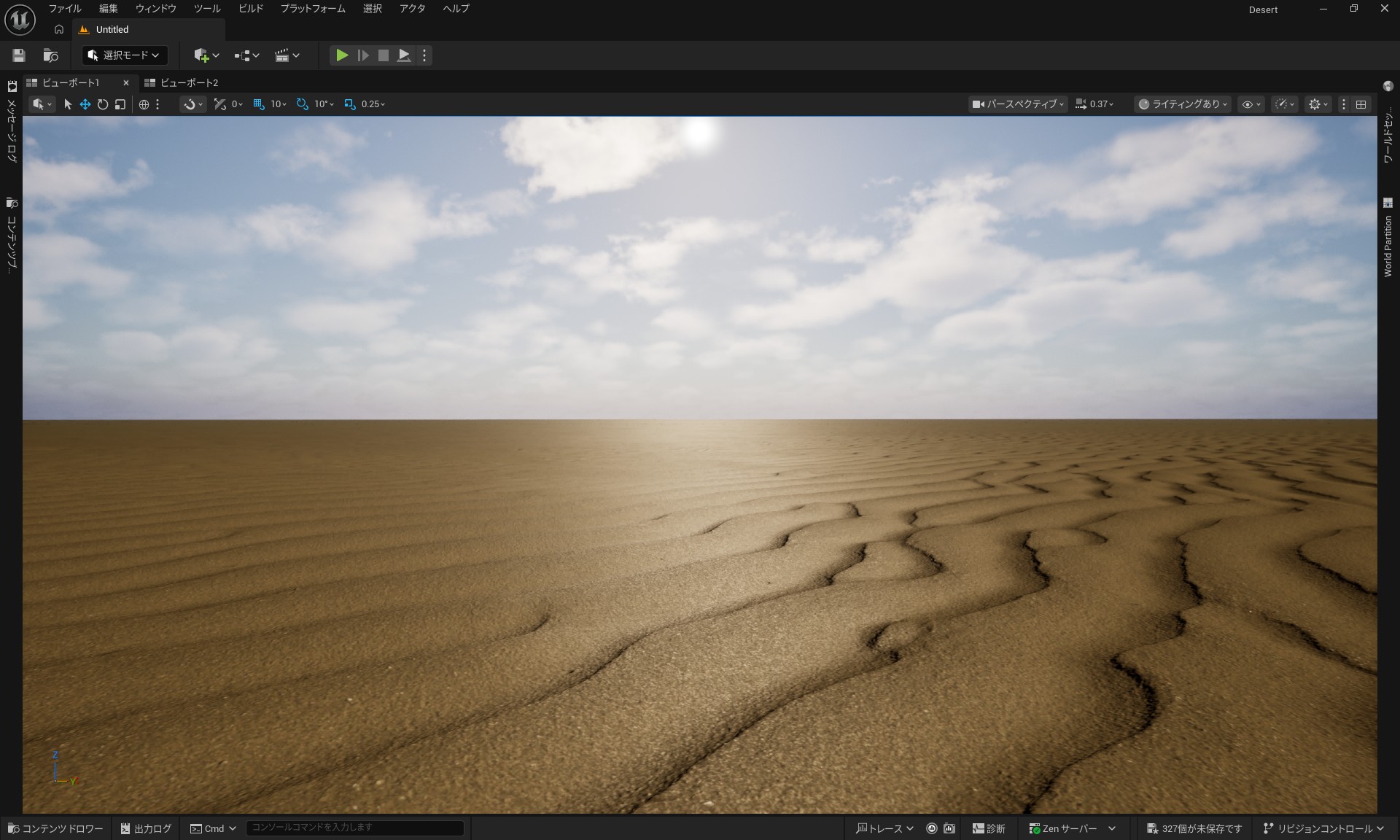Select the Move (translate) tool
The width and height of the screenshot is (1400, 840).
pos(85,104)
